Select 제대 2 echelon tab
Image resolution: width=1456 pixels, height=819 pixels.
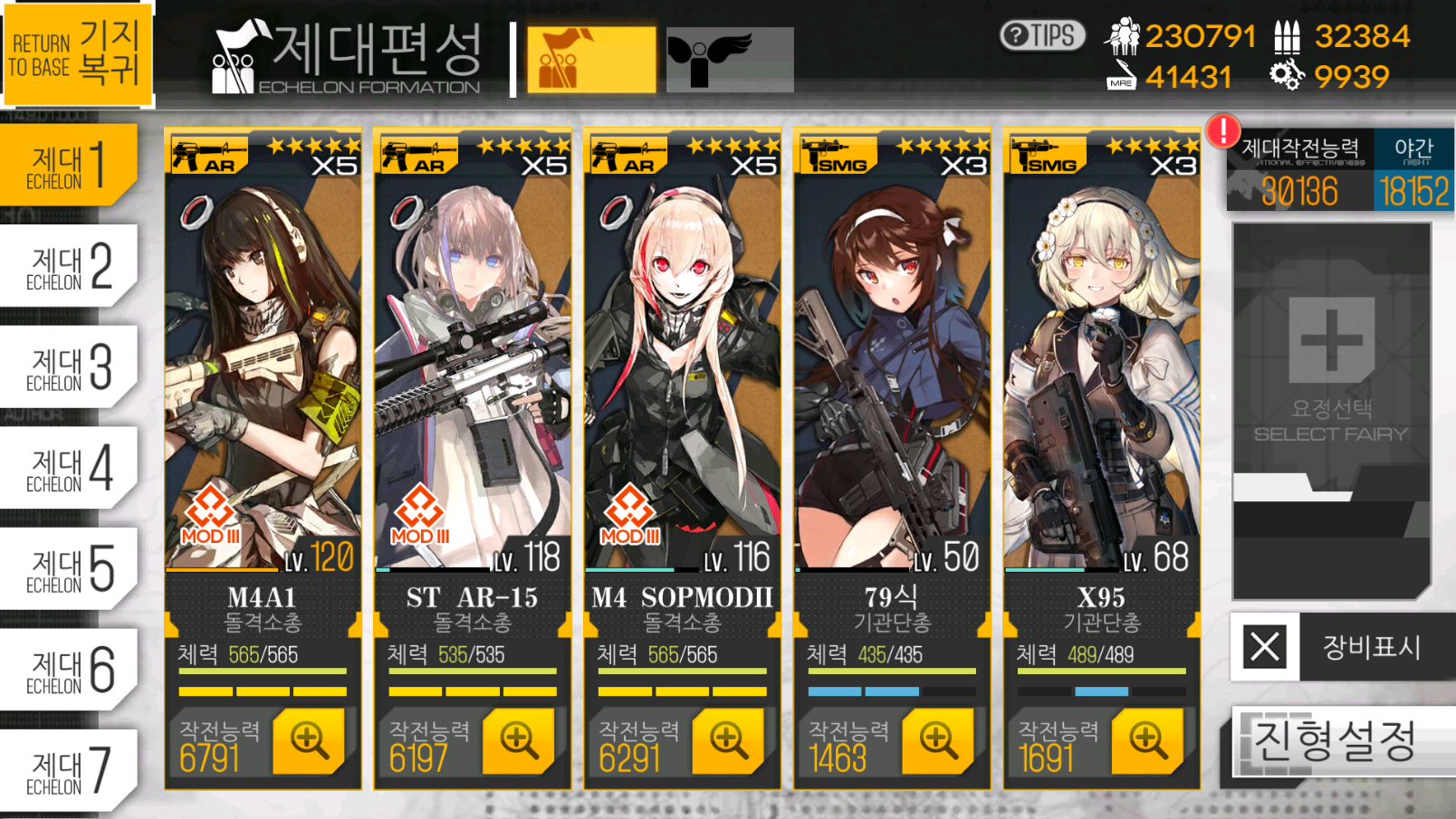(69, 266)
